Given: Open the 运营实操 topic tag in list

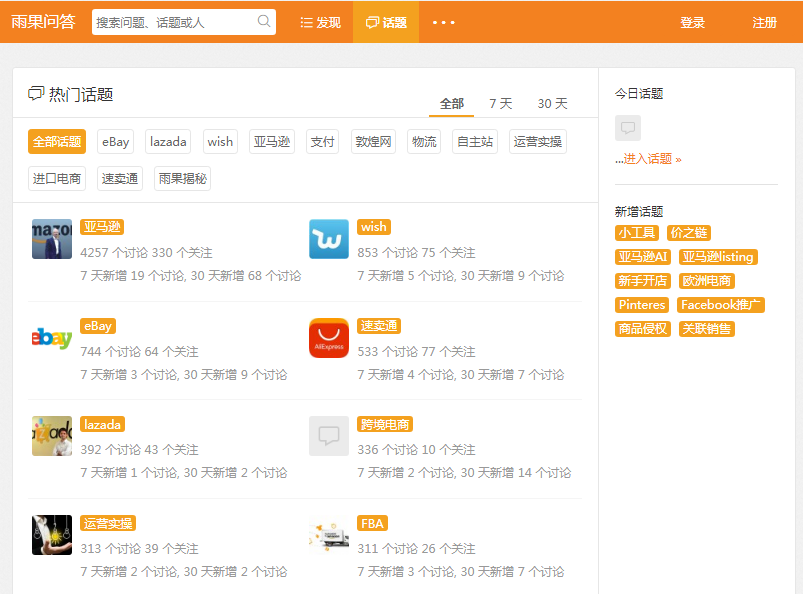Looking at the screenshot, I should point(108,523).
